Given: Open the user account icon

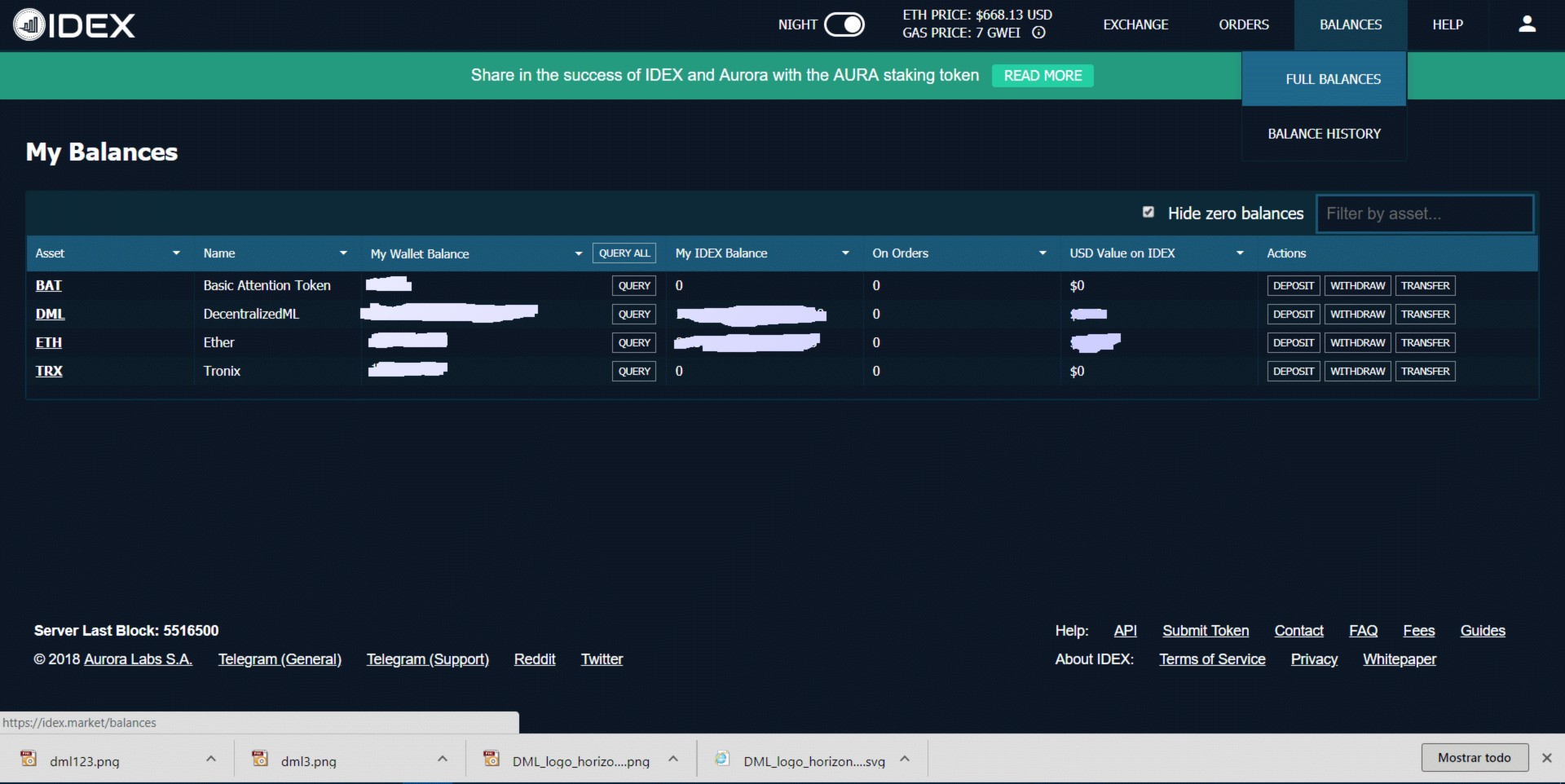Looking at the screenshot, I should pos(1527,24).
